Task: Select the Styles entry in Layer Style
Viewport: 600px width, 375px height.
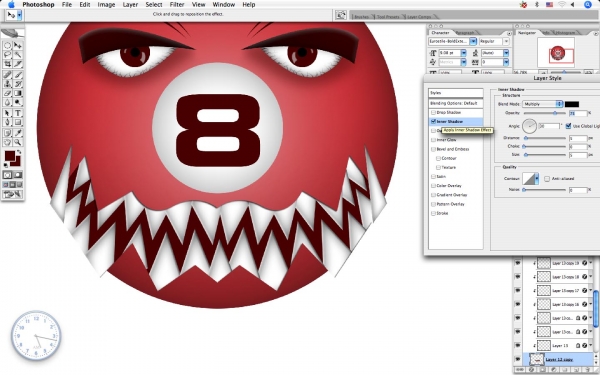Action: (455, 93)
